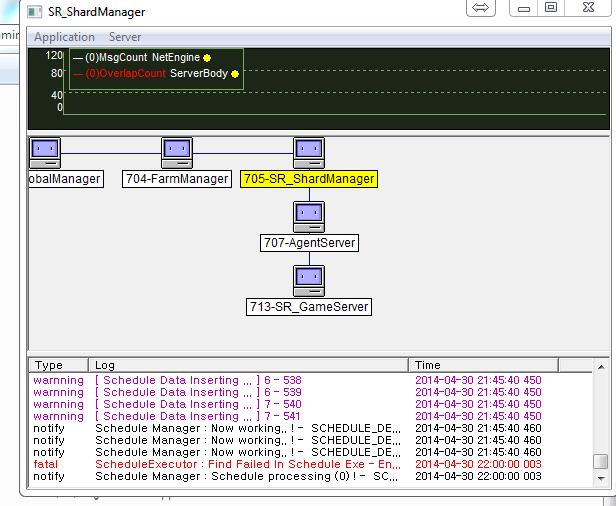
Task: Select the Schedule processing (0) notify row
Action: (310, 476)
